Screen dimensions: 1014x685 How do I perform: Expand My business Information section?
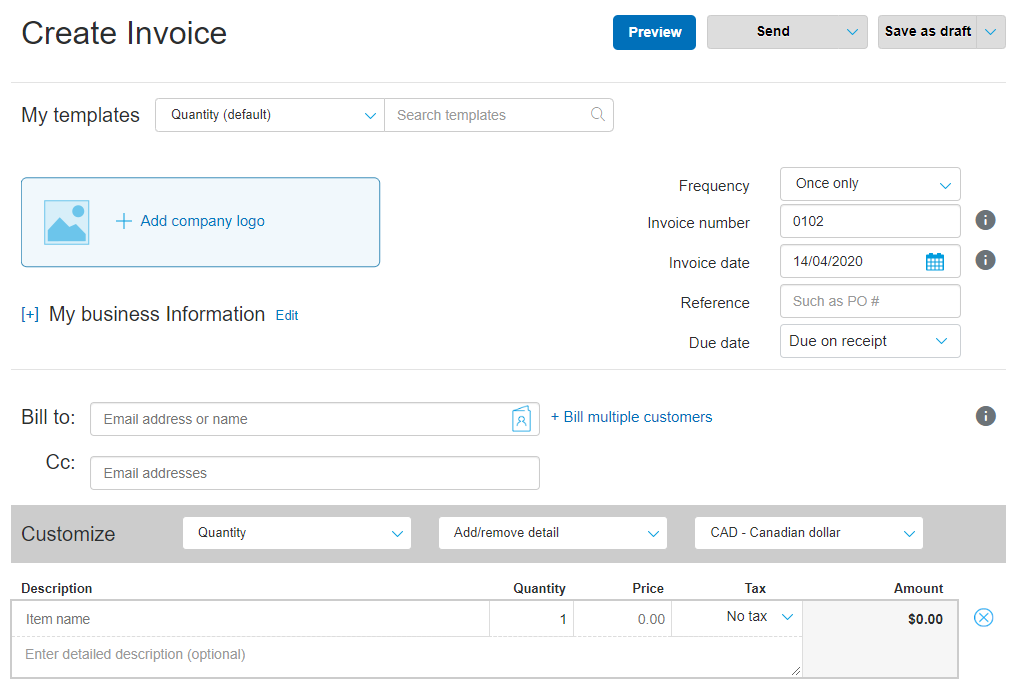[30, 315]
